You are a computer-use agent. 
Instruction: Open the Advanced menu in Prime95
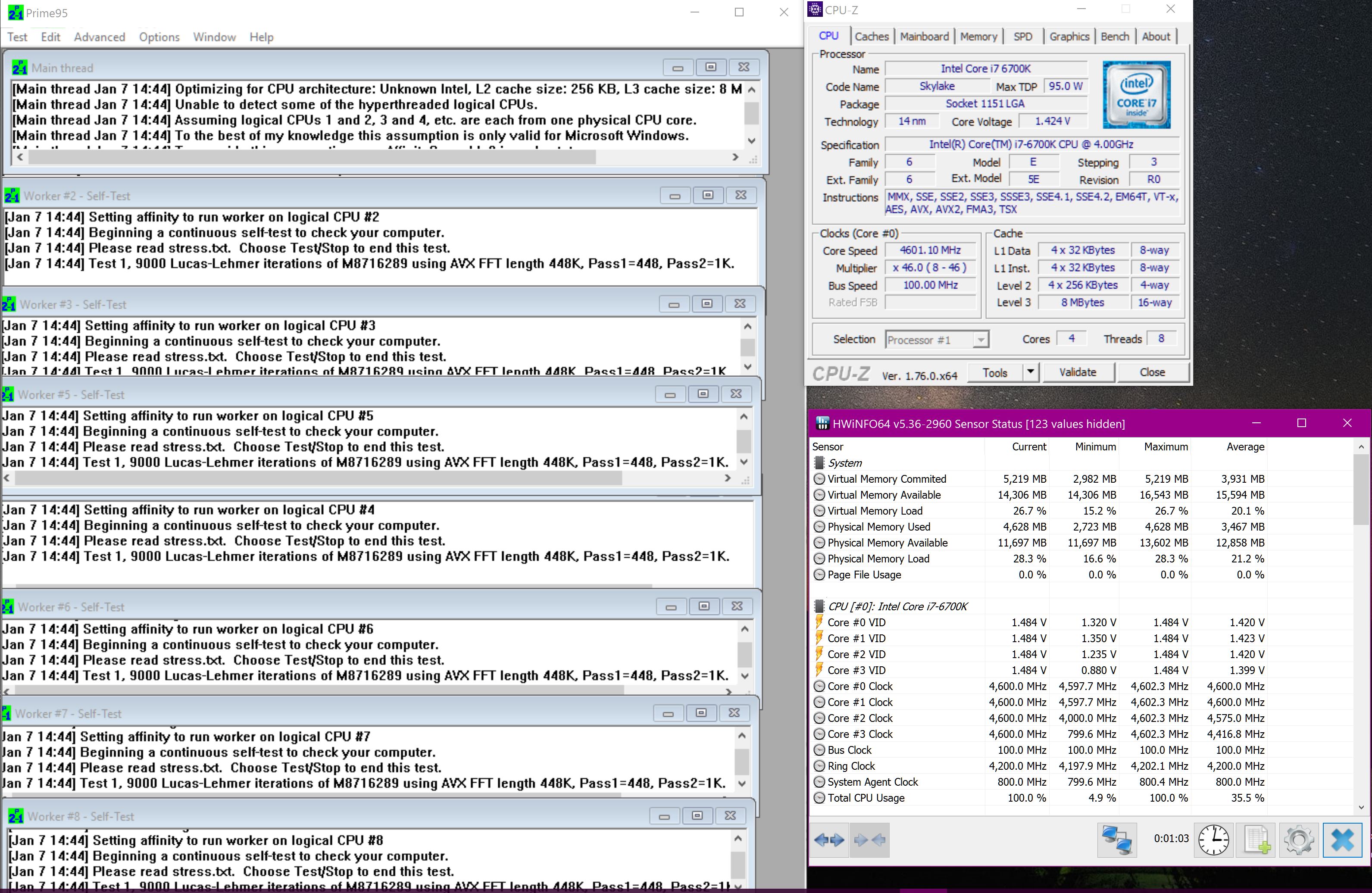[x=99, y=37]
